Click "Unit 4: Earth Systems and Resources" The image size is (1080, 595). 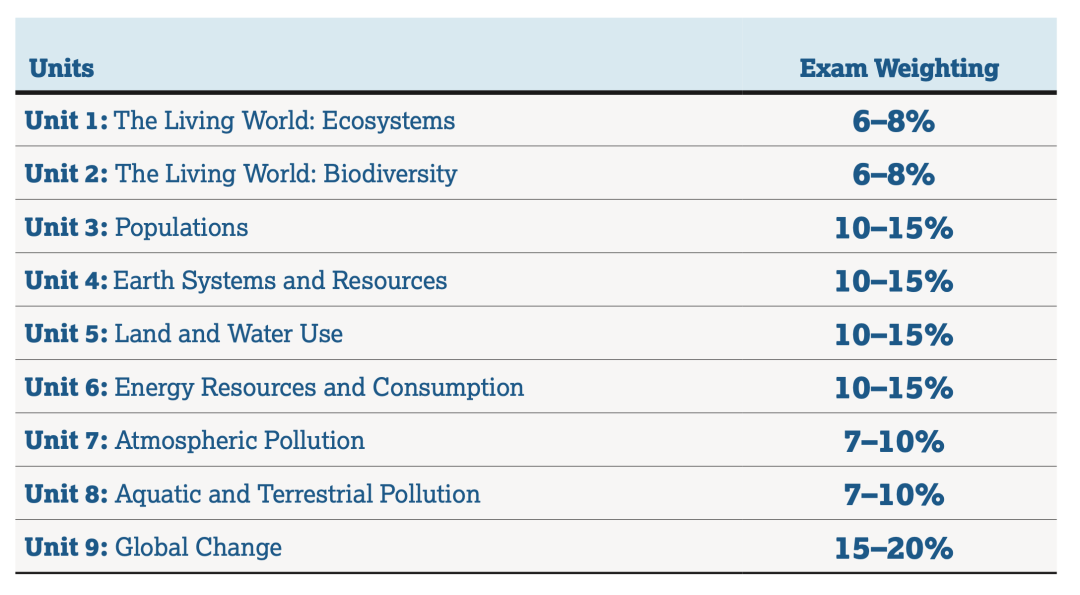click(236, 280)
